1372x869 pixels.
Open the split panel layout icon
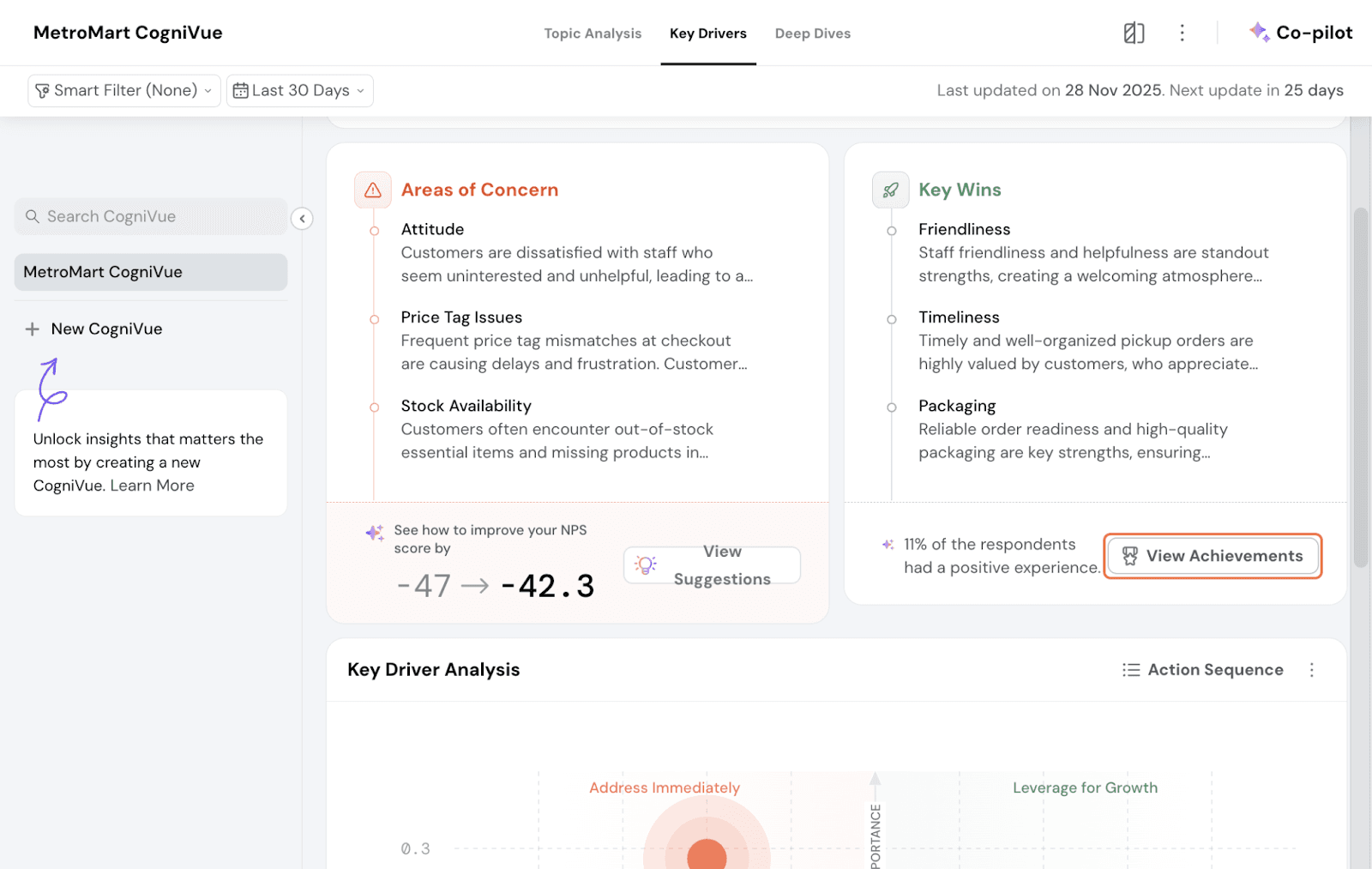click(x=1134, y=33)
